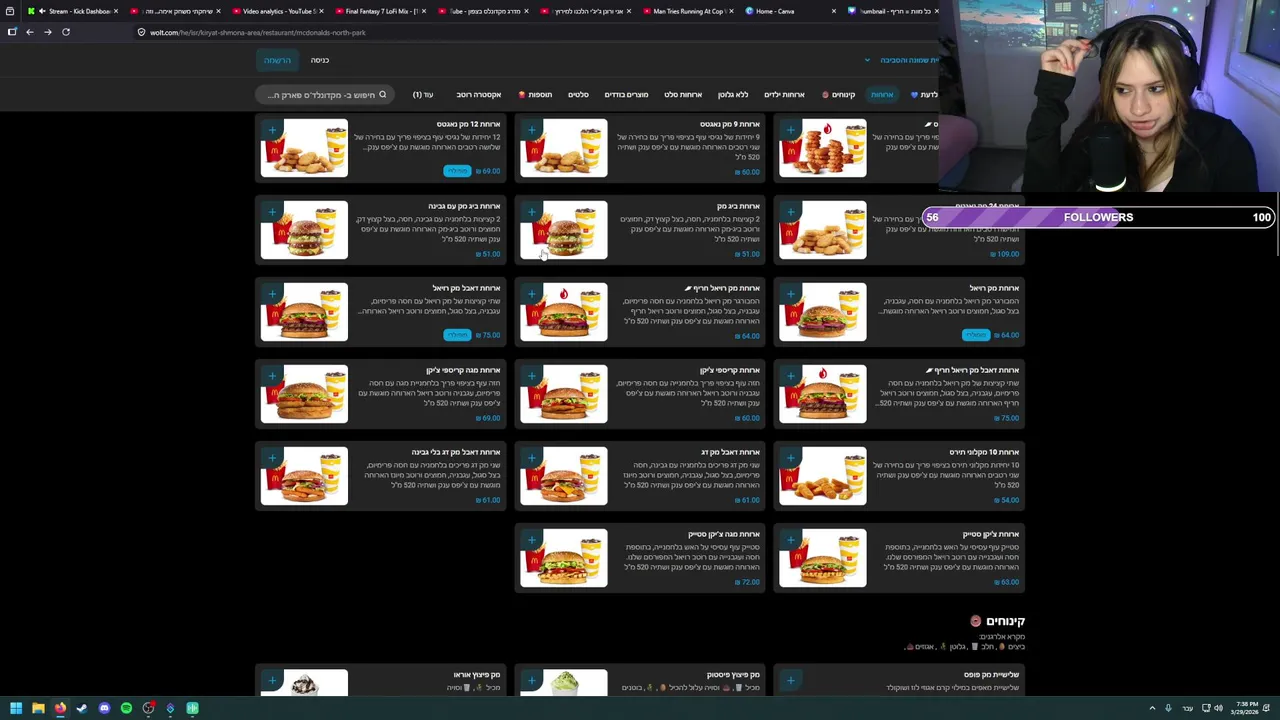Add the spicy rings meal in the top-right card
1280x720 pixels.
[790, 130]
